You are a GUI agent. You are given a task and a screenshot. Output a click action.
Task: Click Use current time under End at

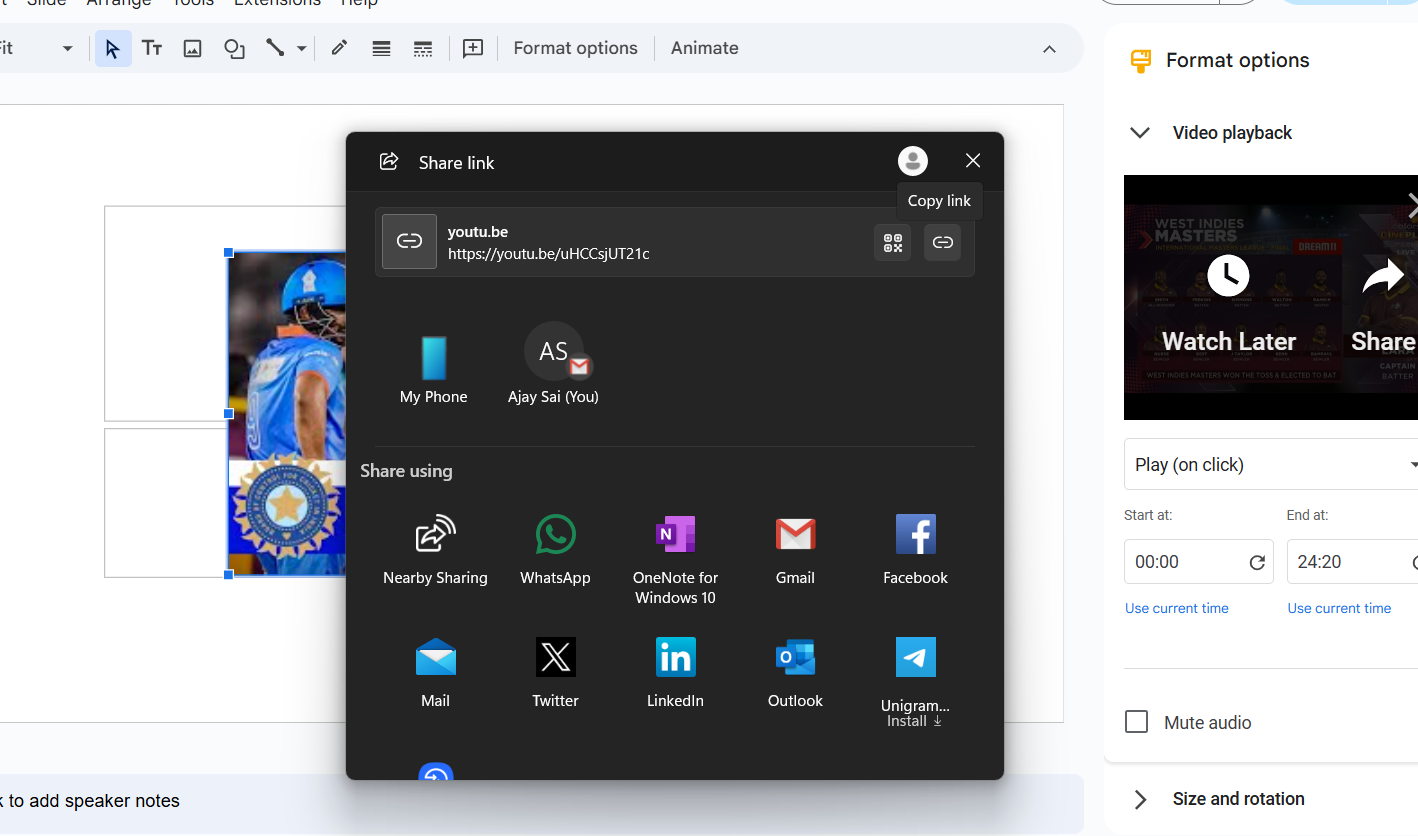point(1339,608)
